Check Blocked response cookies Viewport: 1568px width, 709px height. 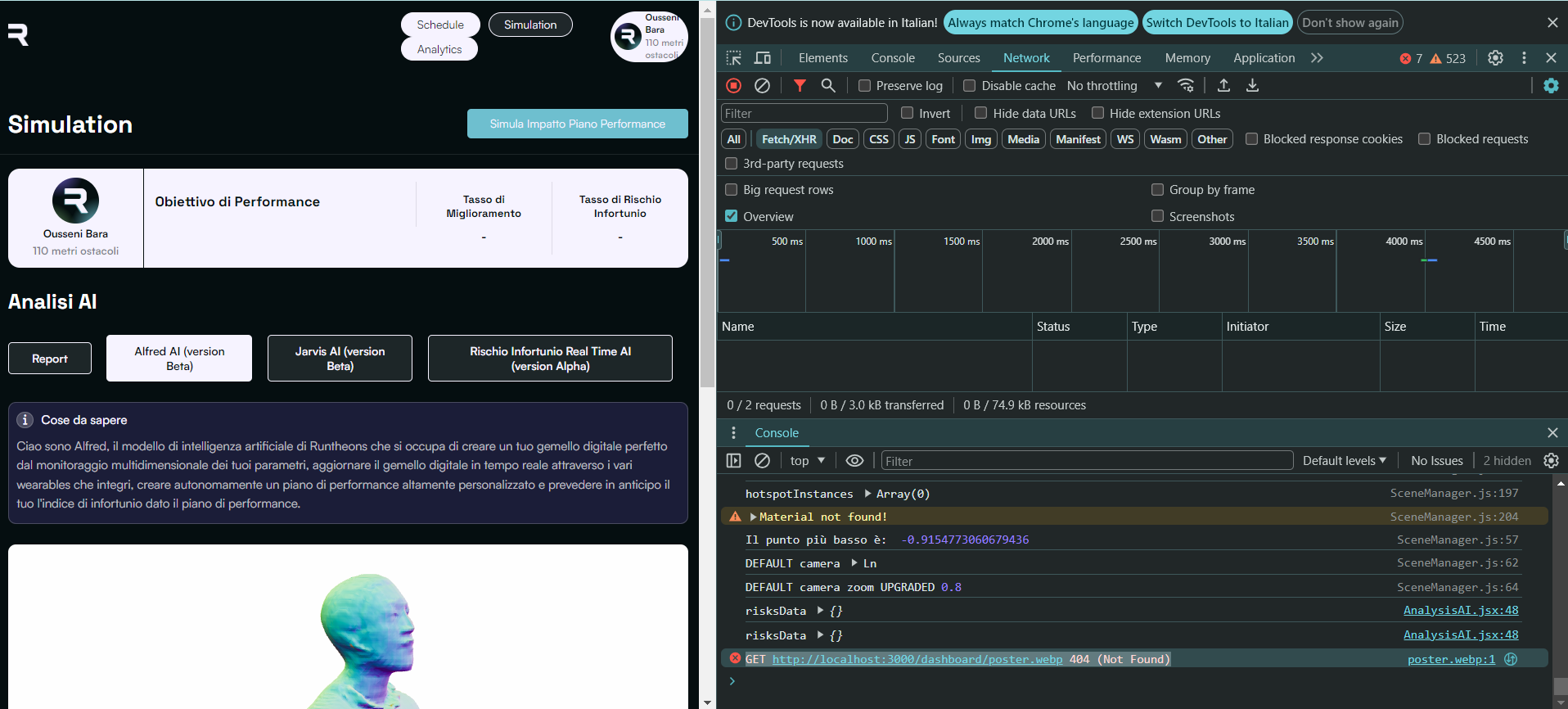pos(1251,139)
